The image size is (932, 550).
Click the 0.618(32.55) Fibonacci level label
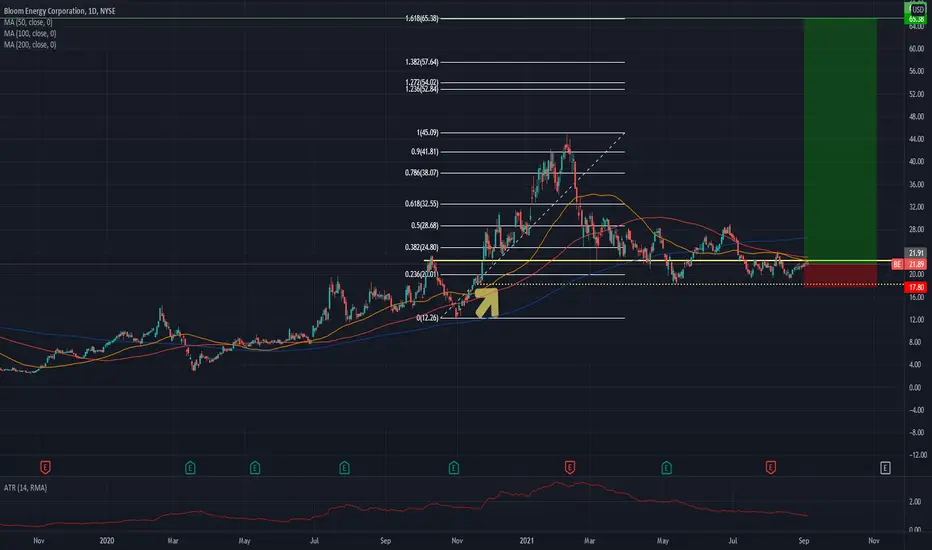[x=421, y=203]
